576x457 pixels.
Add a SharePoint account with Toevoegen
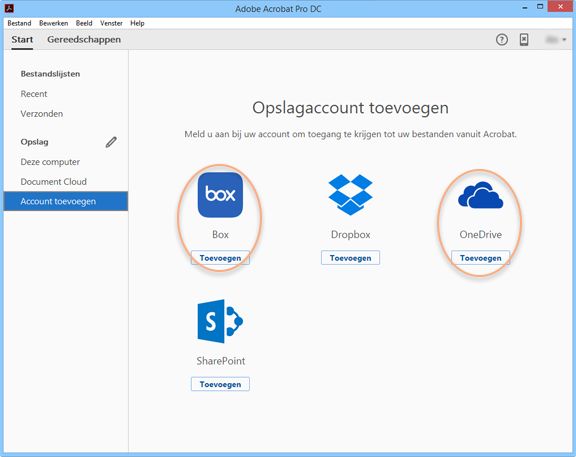(x=220, y=384)
